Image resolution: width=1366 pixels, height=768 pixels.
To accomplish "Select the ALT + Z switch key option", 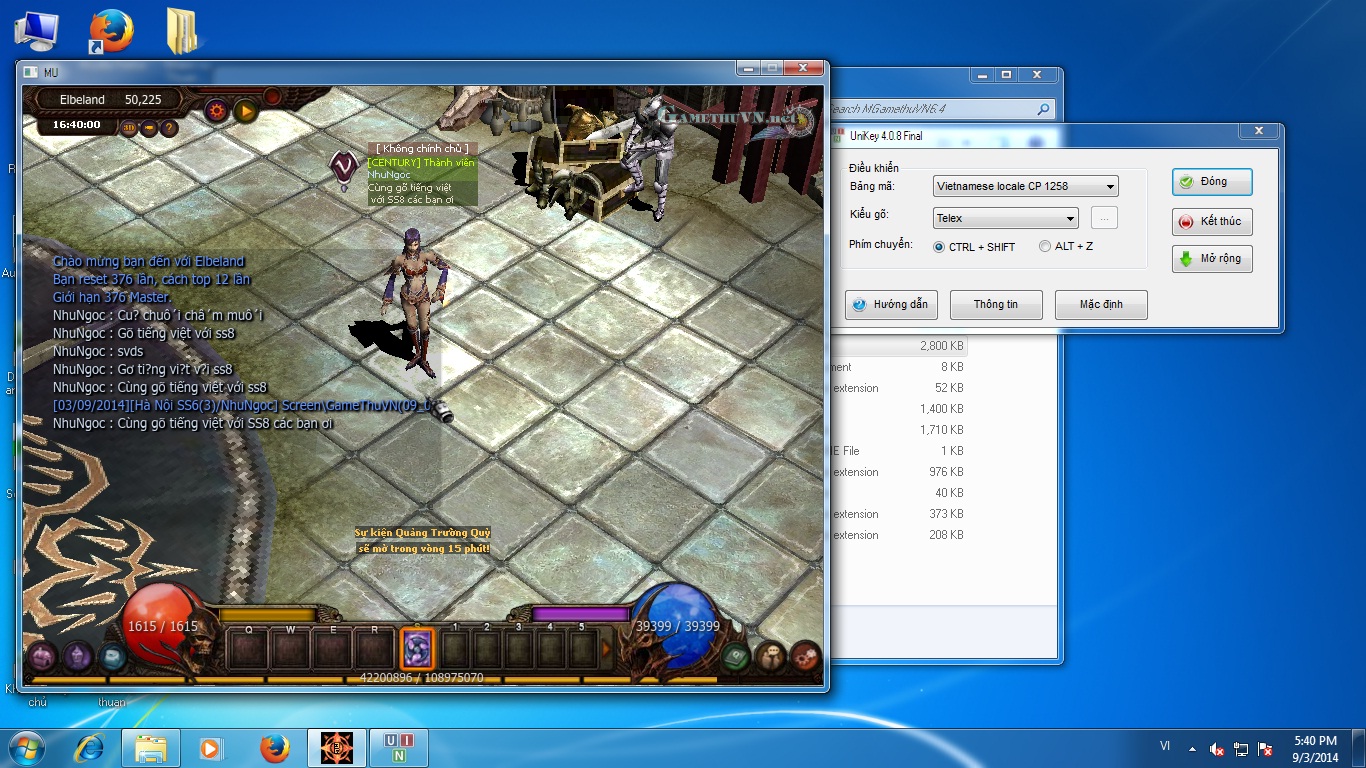I will click(x=1045, y=247).
